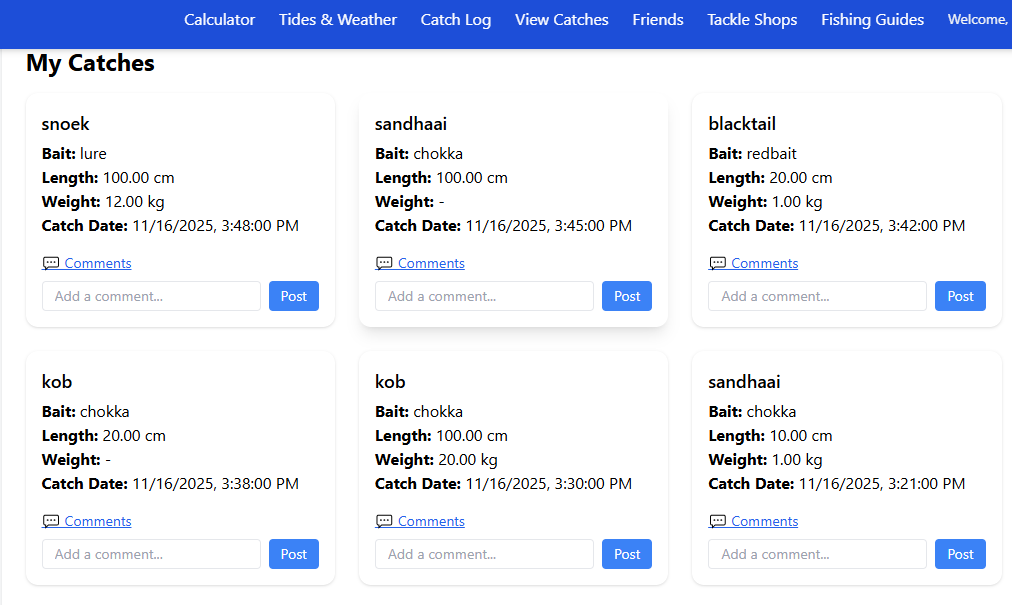1012x605 pixels.
Task: Post comment on kob caught at 3:30 PM
Action: tap(627, 554)
